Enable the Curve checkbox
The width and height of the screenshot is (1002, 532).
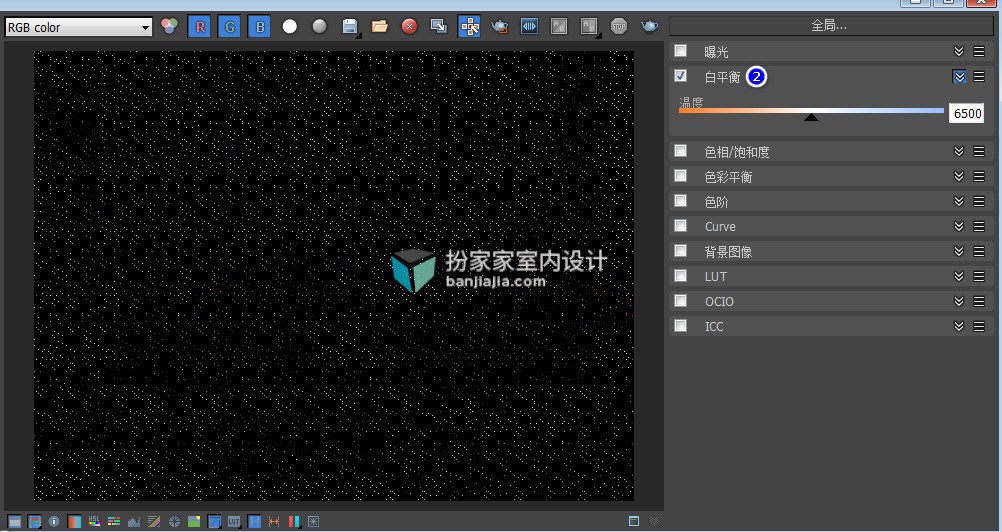[681, 225]
